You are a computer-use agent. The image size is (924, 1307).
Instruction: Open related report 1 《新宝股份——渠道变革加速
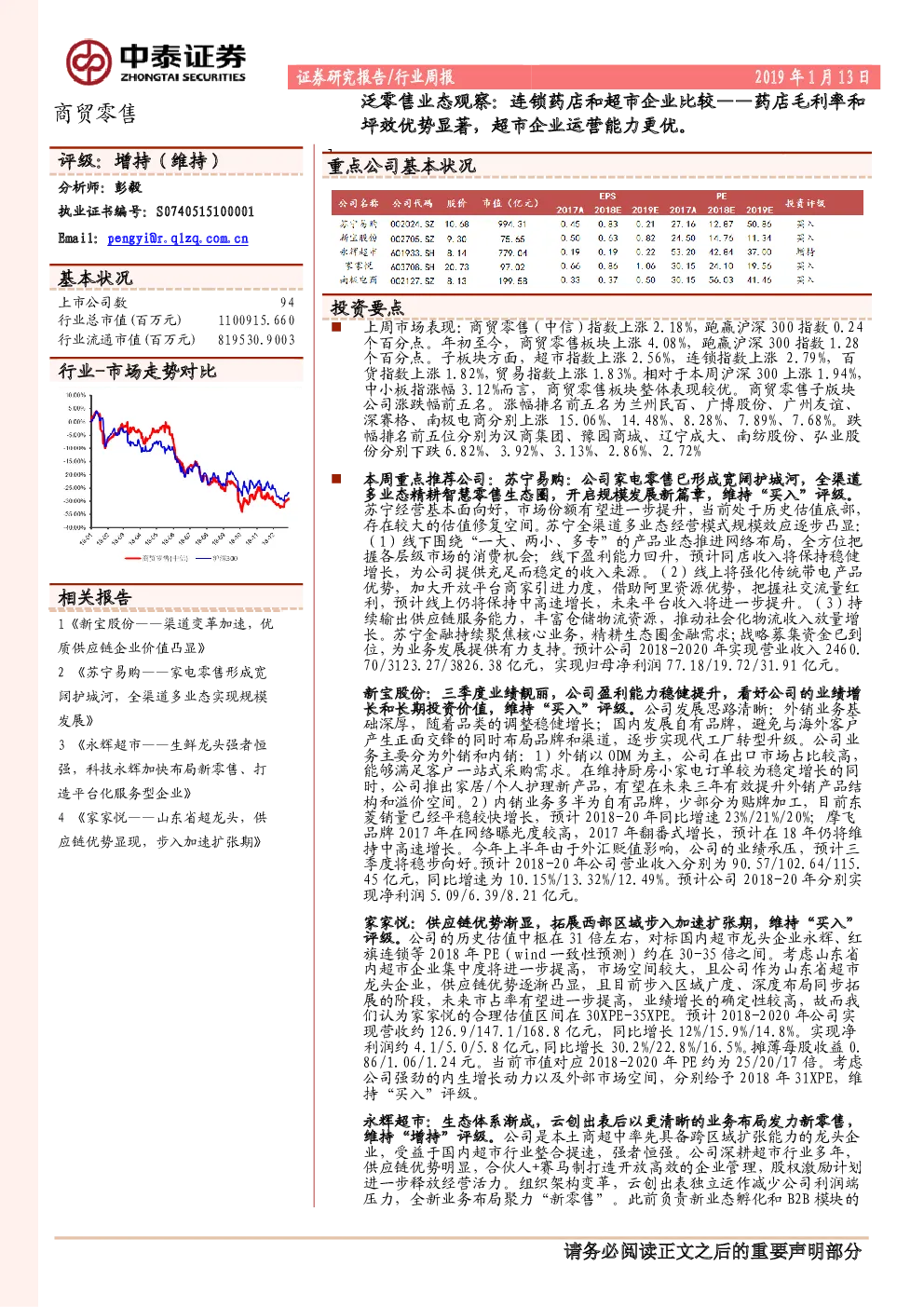166,635
